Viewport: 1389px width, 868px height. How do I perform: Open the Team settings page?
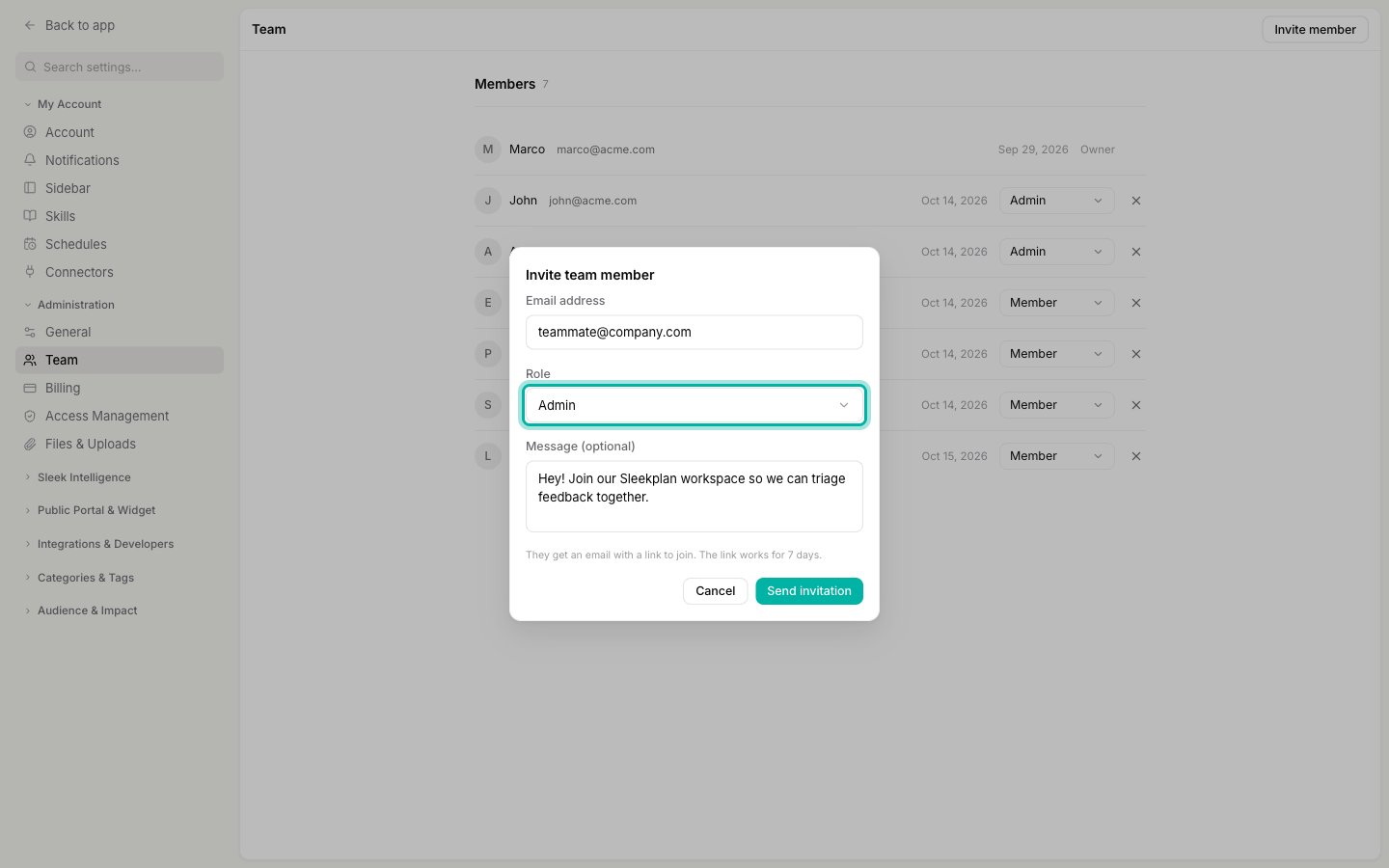click(120, 360)
